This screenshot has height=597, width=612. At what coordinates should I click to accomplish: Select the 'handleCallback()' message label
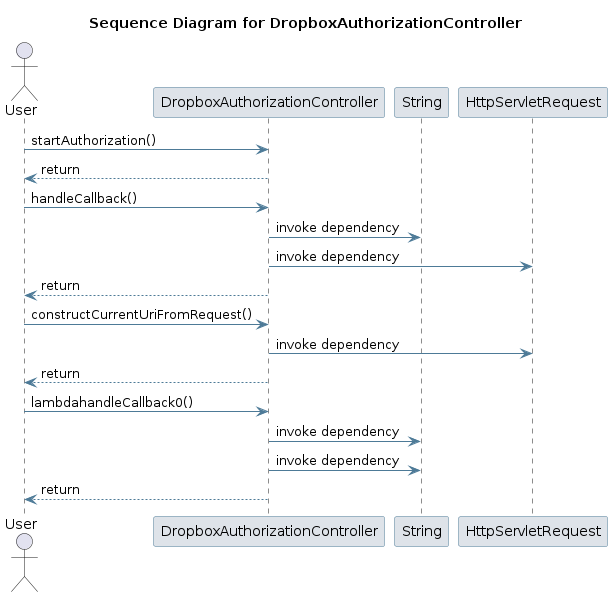[84, 198]
